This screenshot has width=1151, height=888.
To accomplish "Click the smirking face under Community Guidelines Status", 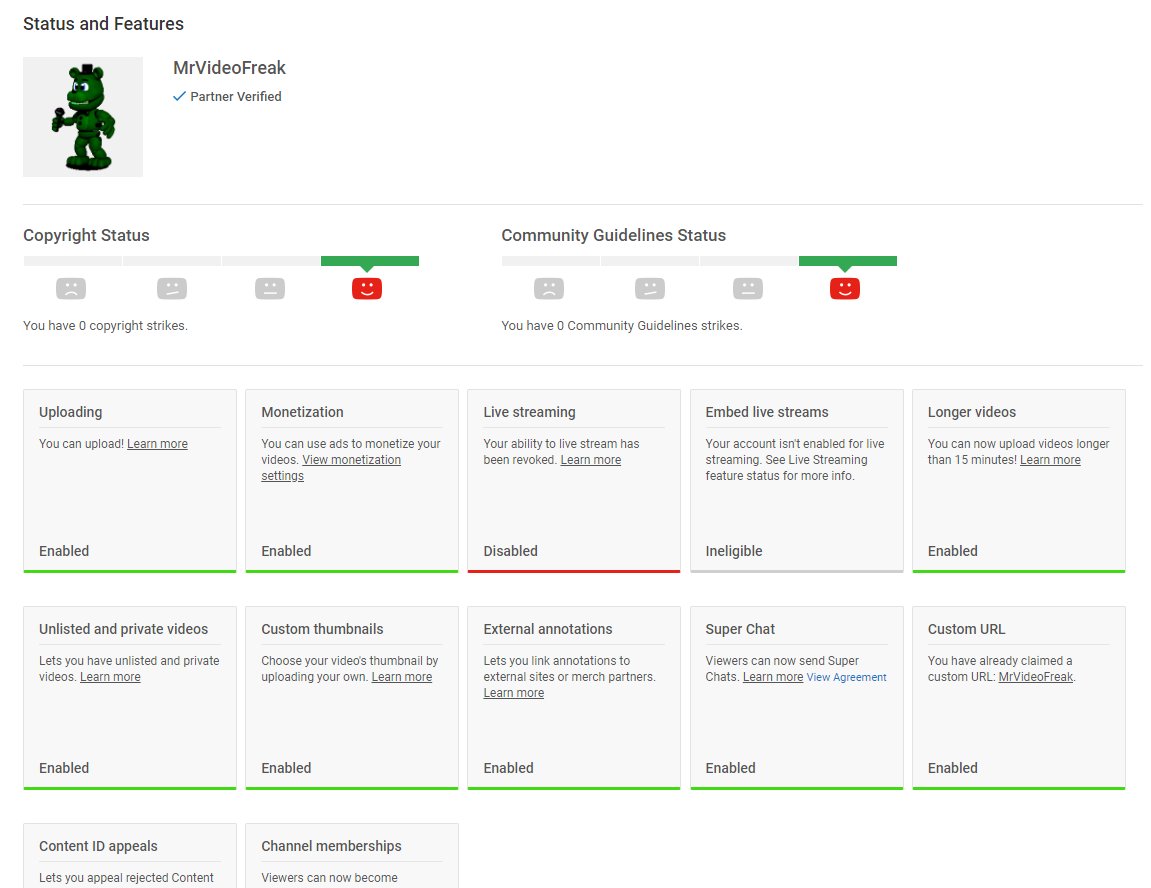I will [650, 288].
